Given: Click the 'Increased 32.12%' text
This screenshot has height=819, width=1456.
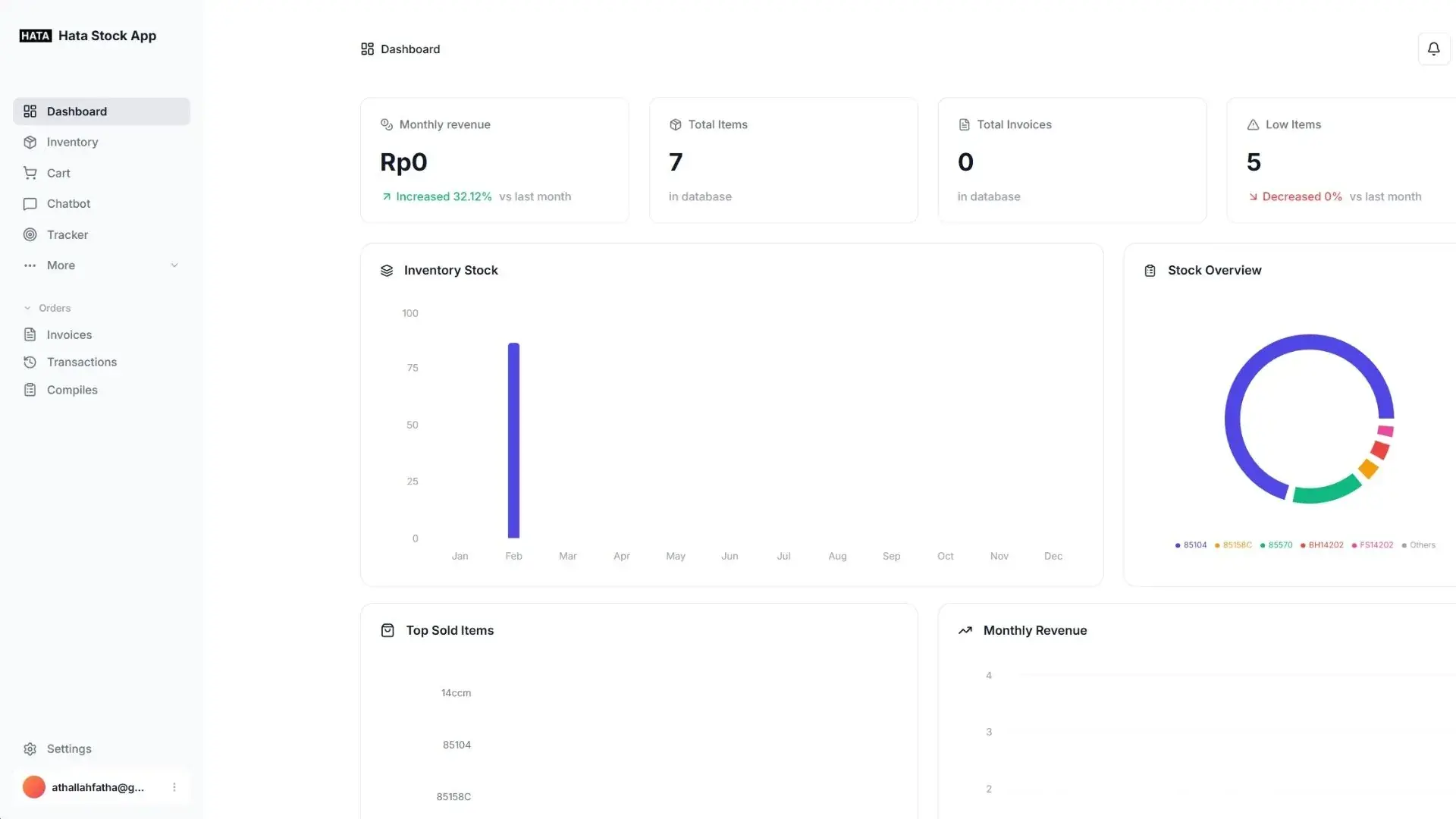Looking at the screenshot, I should [x=444, y=196].
